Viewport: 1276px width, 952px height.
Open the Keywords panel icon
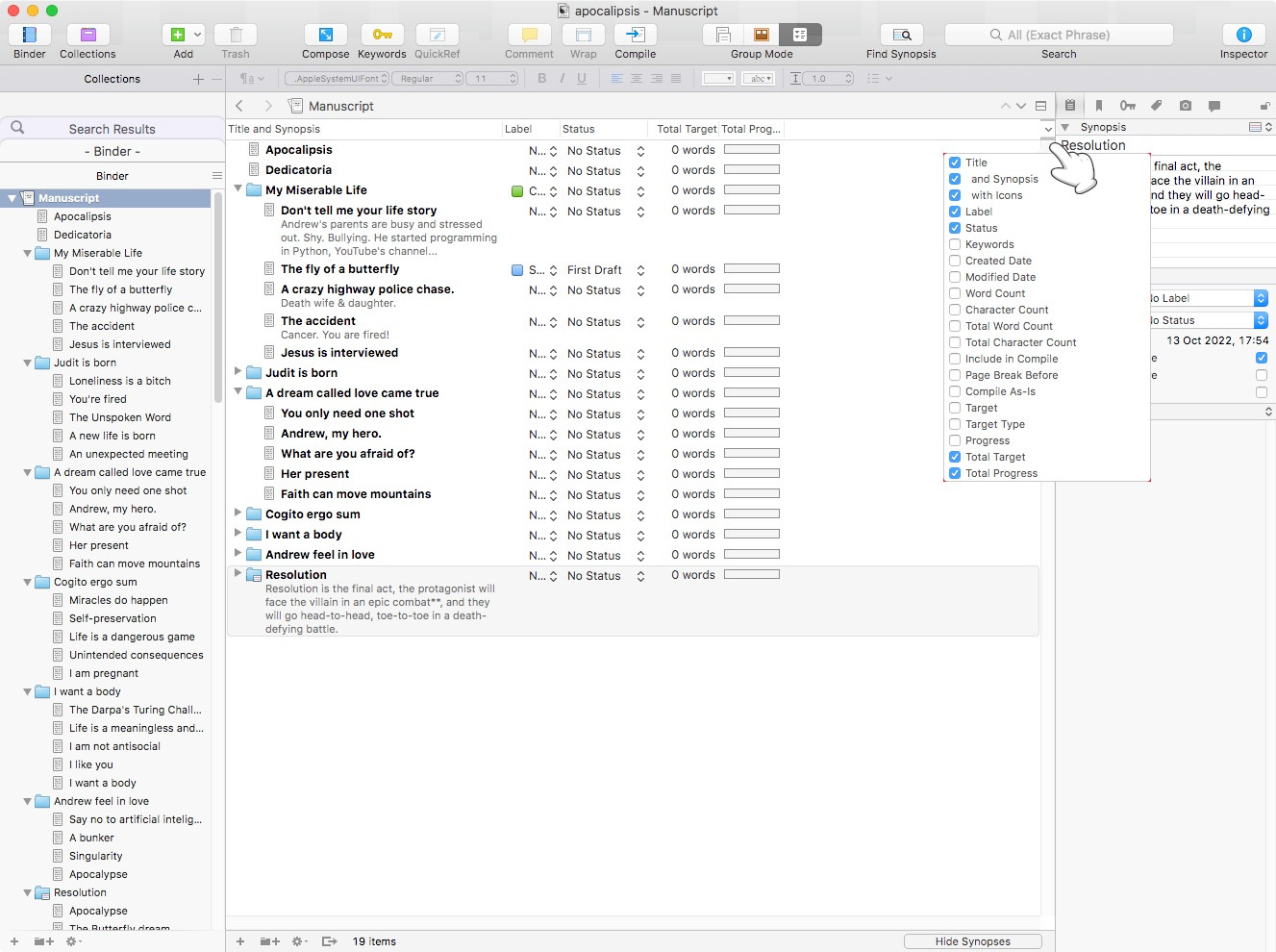(x=382, y=35)
